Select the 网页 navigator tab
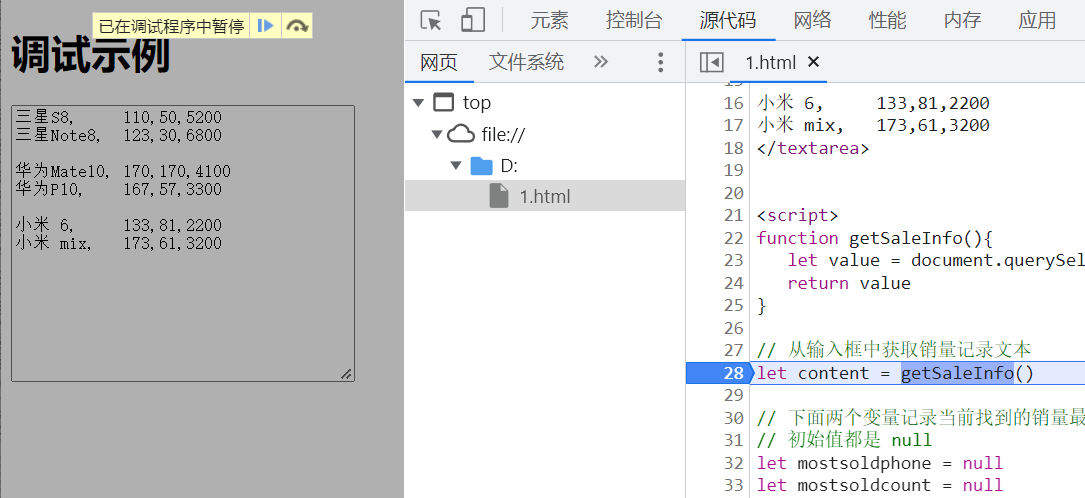The height and width of the screenshot is (498, 1085). tap(439, 62)
